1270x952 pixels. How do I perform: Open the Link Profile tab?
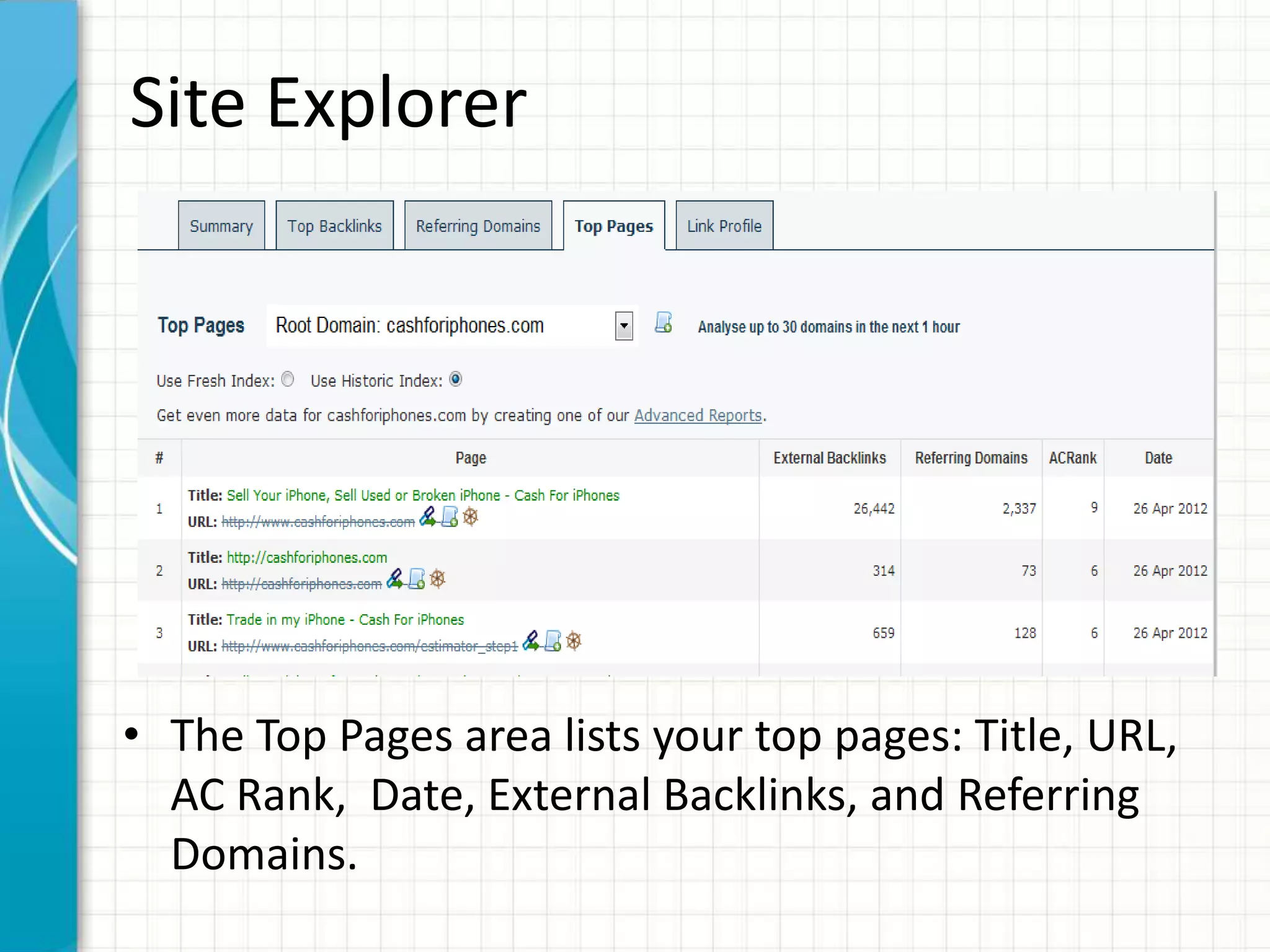point(724,226)
